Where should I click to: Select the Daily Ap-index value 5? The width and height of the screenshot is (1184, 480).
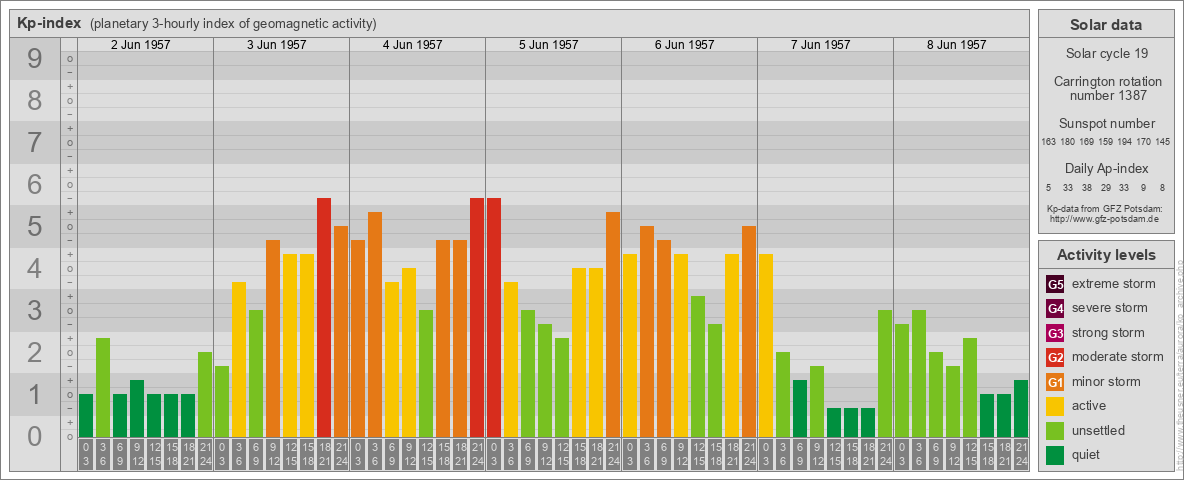pos(1049,187)
